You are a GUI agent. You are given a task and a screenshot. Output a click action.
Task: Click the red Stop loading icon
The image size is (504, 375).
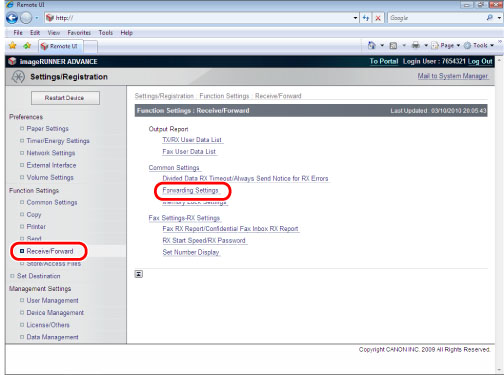tap(378, 18)
